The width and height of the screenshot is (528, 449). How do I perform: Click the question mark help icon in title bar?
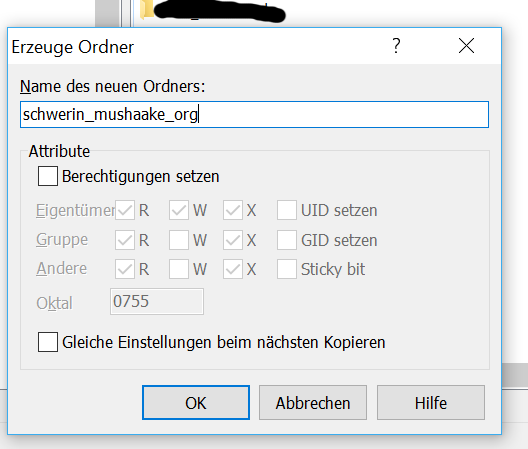[x=396, y=46]
